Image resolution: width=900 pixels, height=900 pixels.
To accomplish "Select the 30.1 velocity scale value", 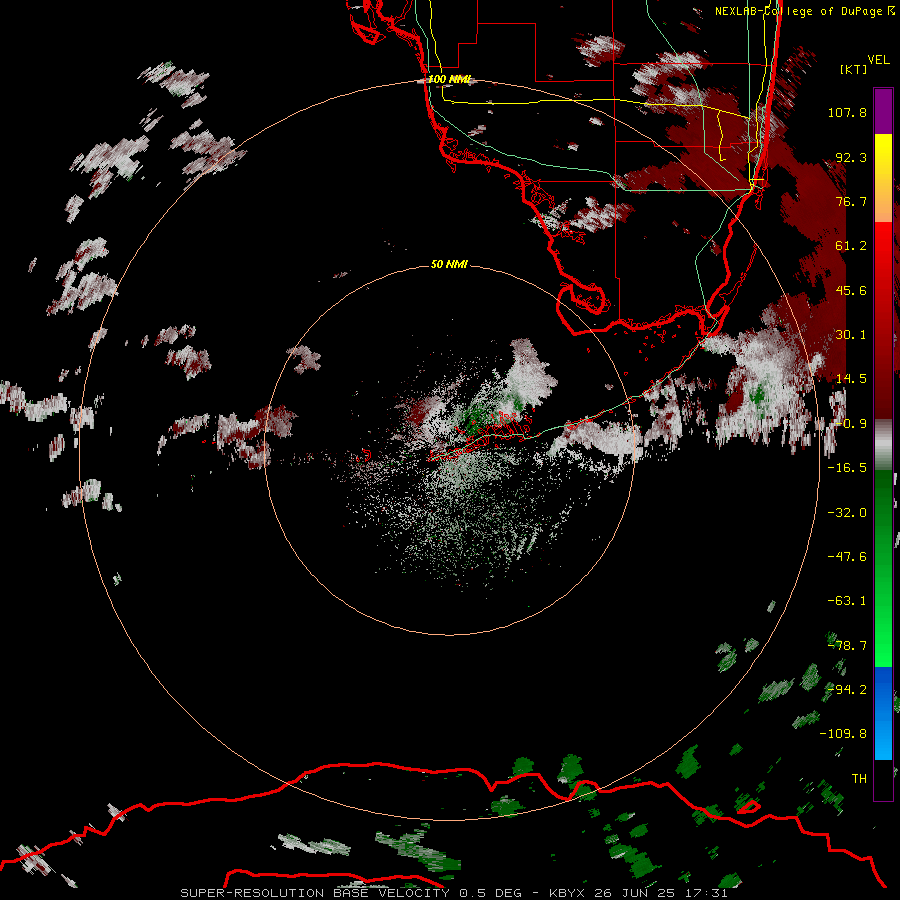I will (851, 335).
